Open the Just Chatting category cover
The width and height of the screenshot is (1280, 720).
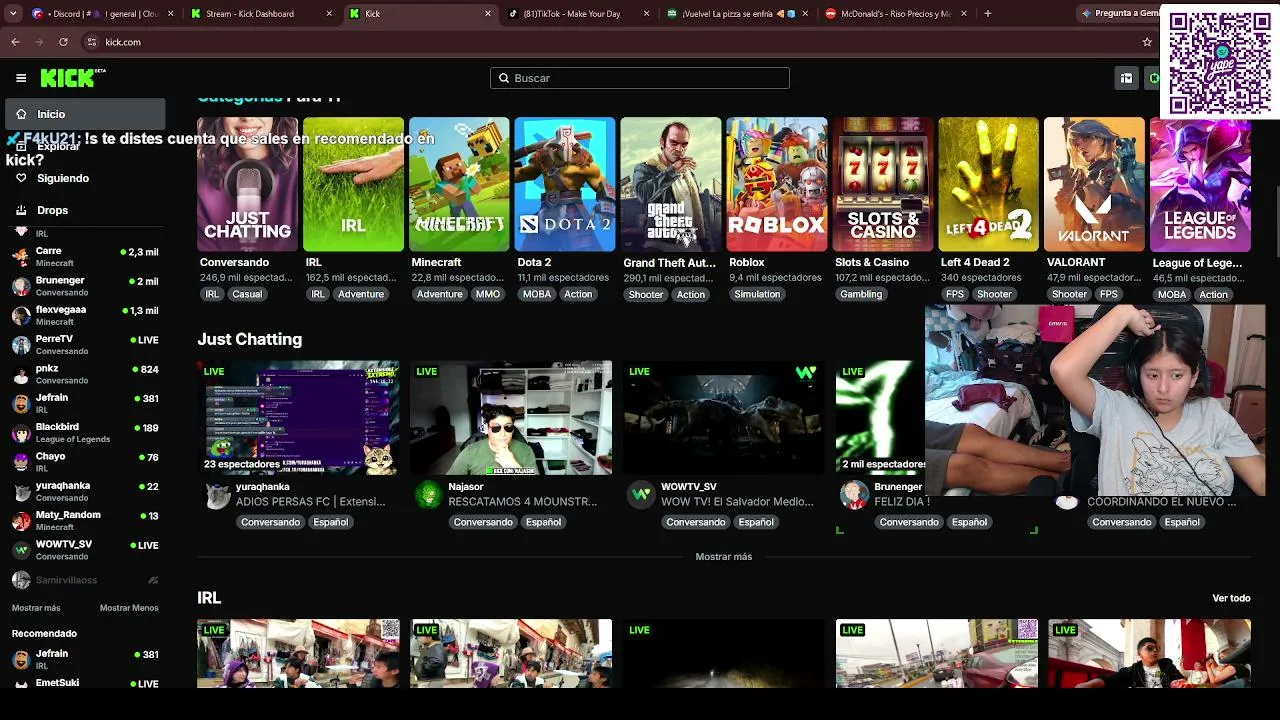(247, 184)
